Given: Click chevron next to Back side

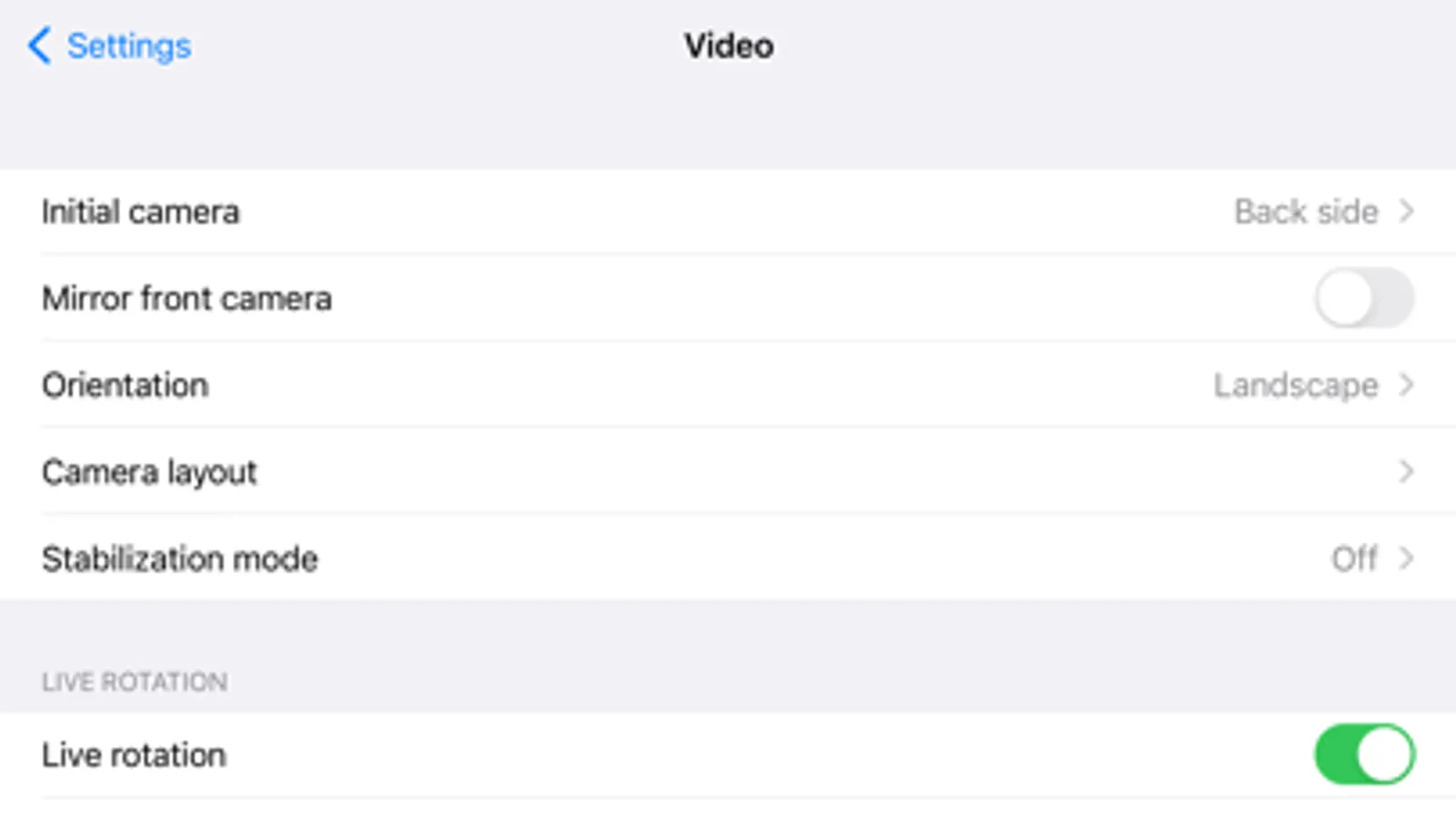Looking at the screenshot, I should pos(1407,212).
